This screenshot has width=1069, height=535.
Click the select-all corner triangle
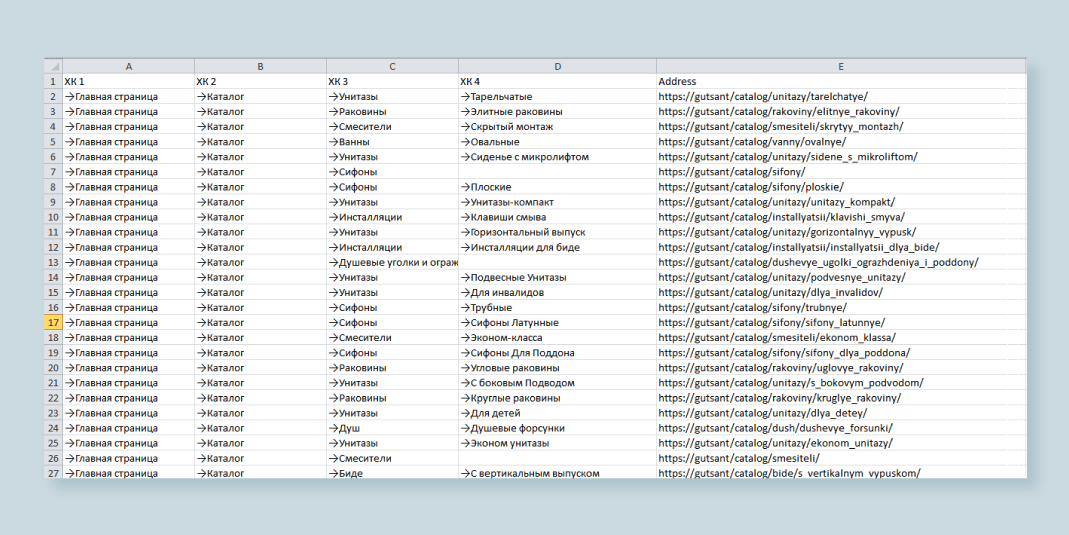53,67
